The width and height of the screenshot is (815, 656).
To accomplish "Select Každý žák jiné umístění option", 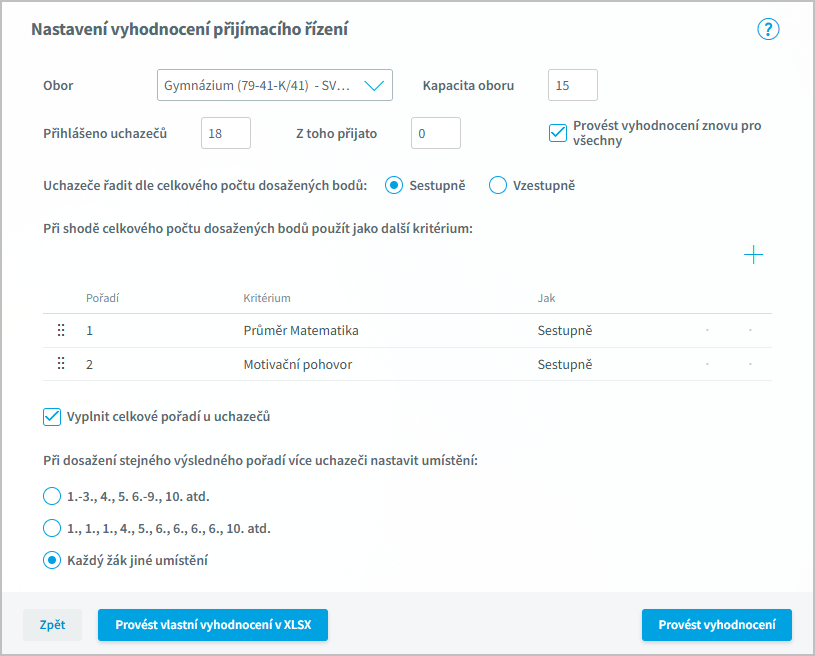I will [51, 560].
